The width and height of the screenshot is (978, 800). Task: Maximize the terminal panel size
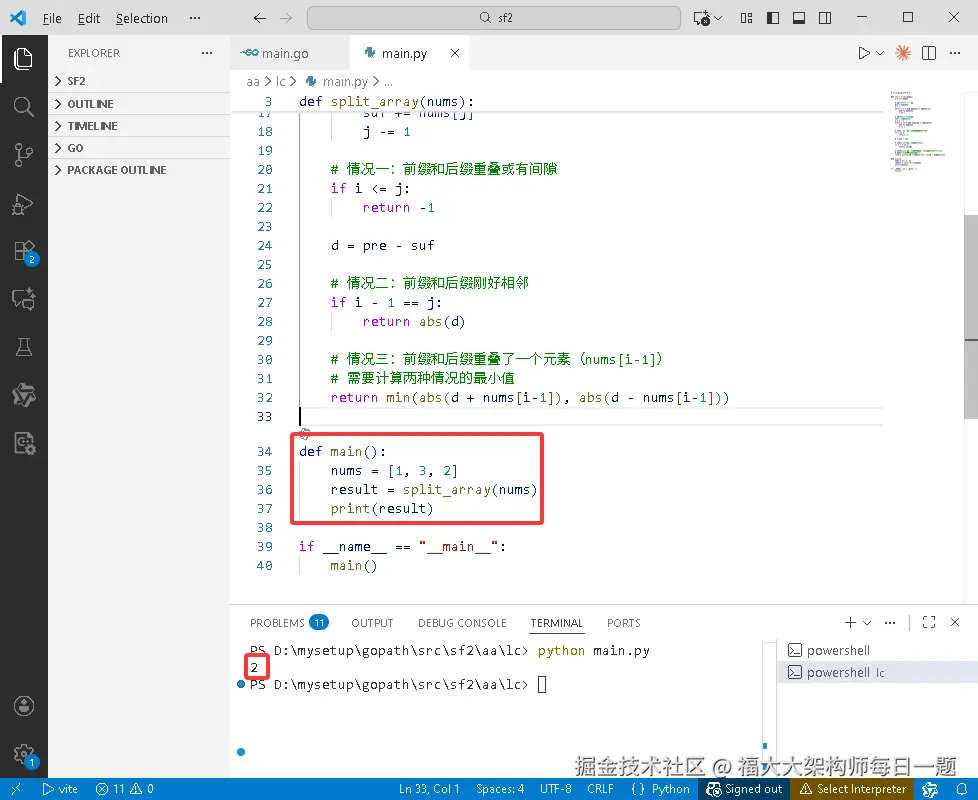pos(929,622)
